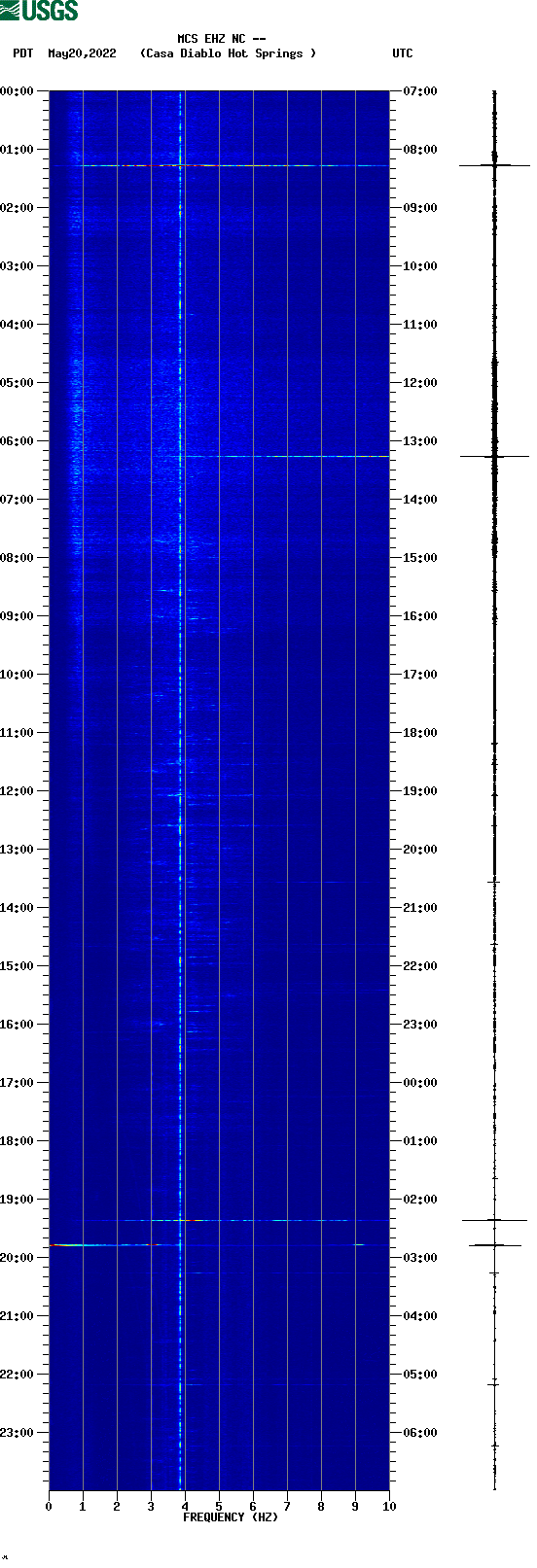Click the '20:00' PDT time label
Screen dimensions: 537x1568
click(x=17, y=1258)
